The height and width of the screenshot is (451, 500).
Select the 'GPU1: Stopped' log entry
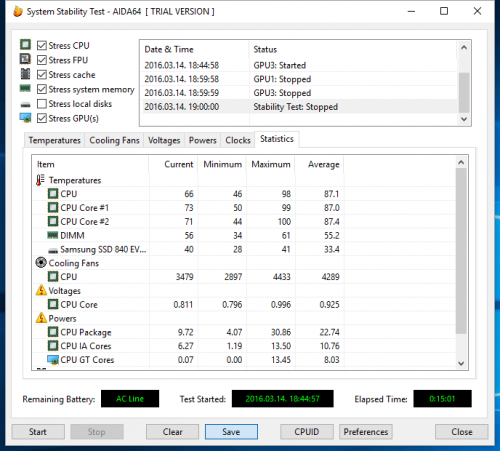tap(299, 79)
